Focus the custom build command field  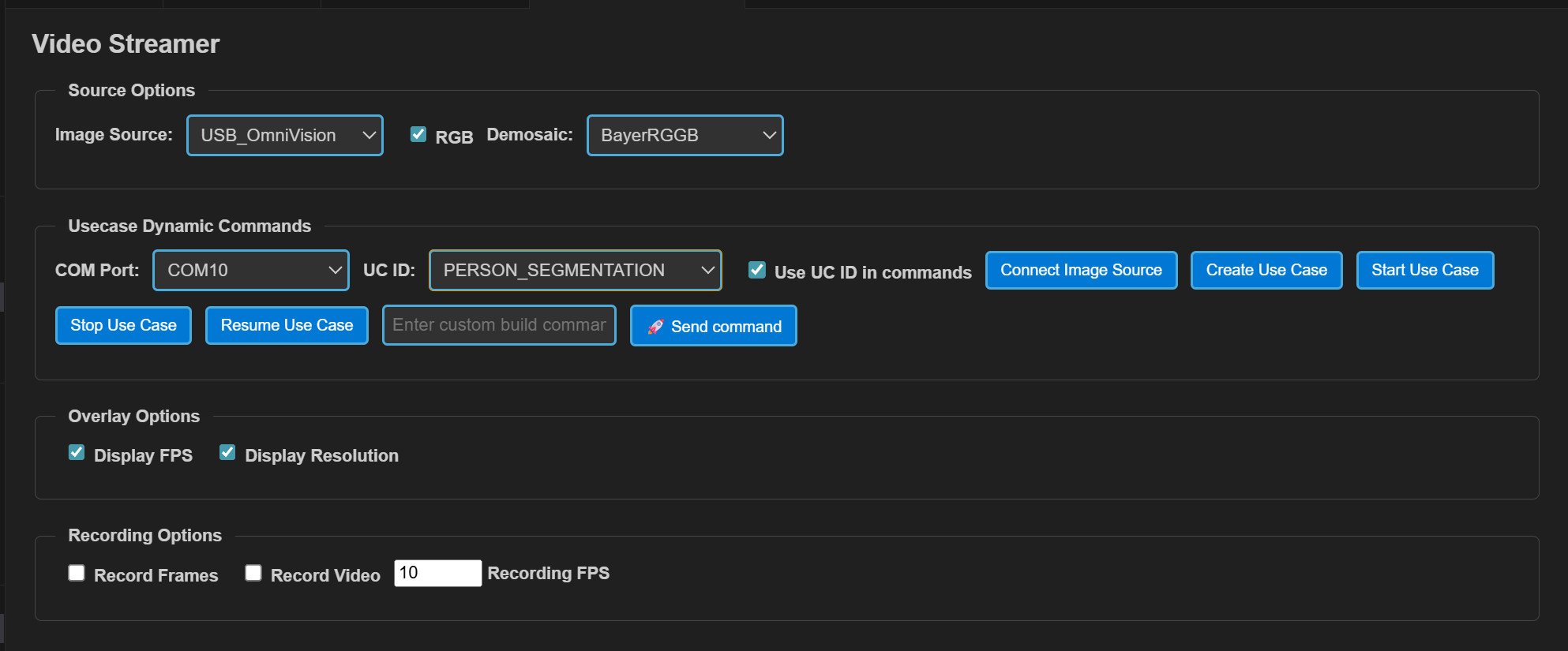click(499, 325)
